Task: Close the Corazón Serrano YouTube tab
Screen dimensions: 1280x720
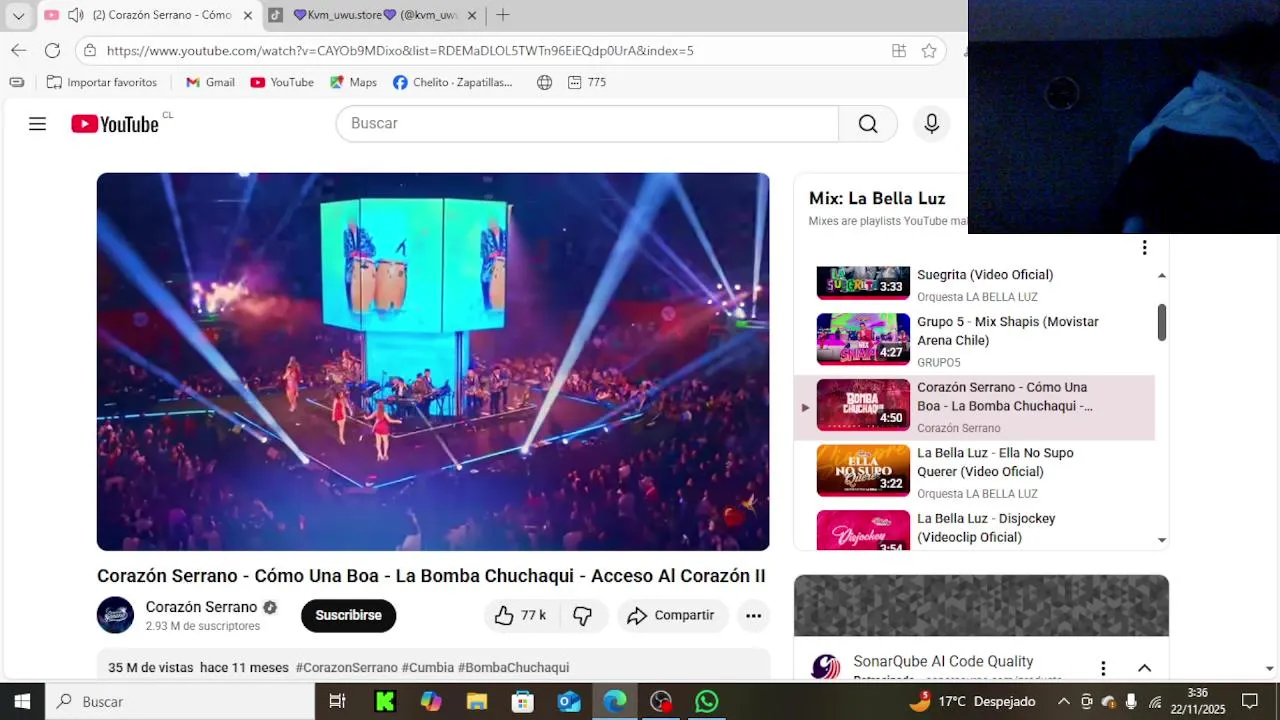Action: [248, 15]
